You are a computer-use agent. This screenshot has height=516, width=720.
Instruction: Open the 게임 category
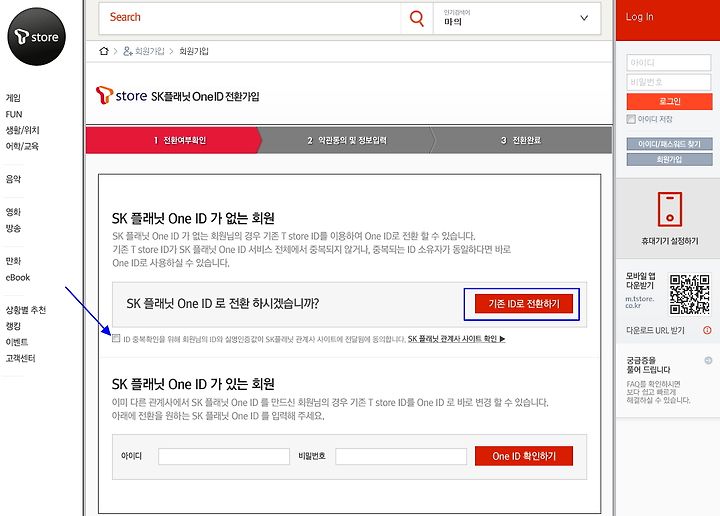pos(13,98)
